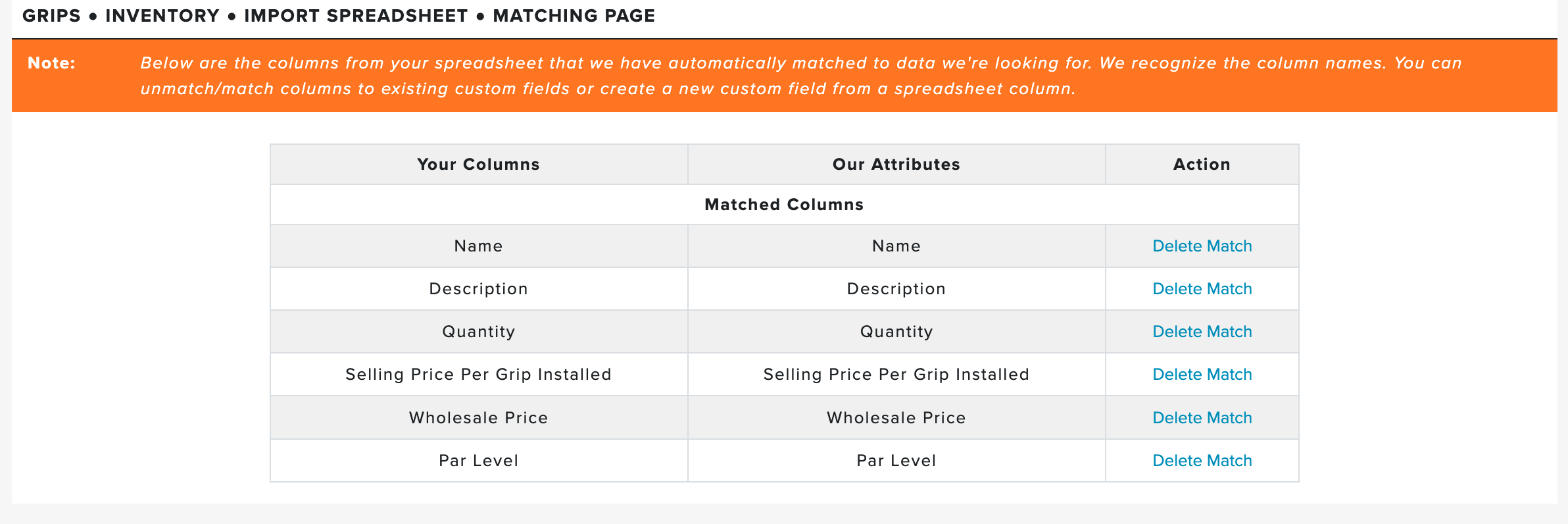Image resolution: width=1568 pixels, height=524 pixels.
Task: Click the Note: label in banner
Action: pyautogui.click(x=51, y=63)
